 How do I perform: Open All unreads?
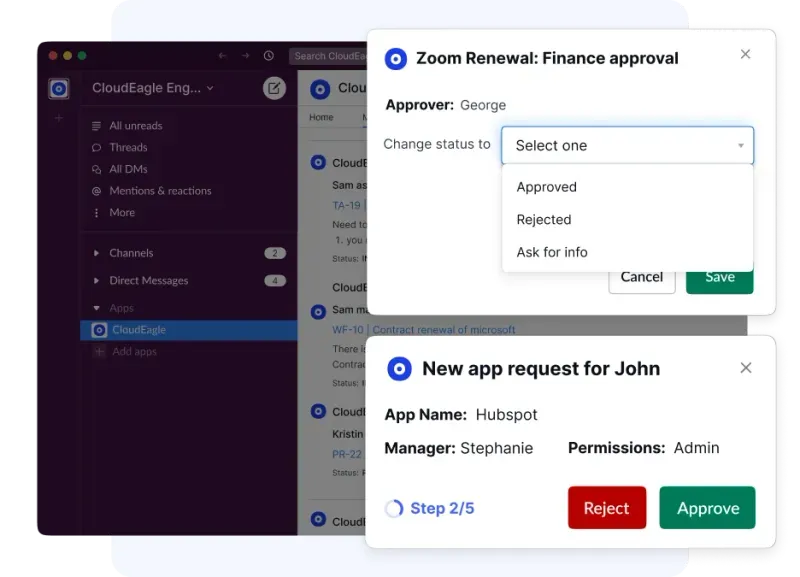[136, 126]
